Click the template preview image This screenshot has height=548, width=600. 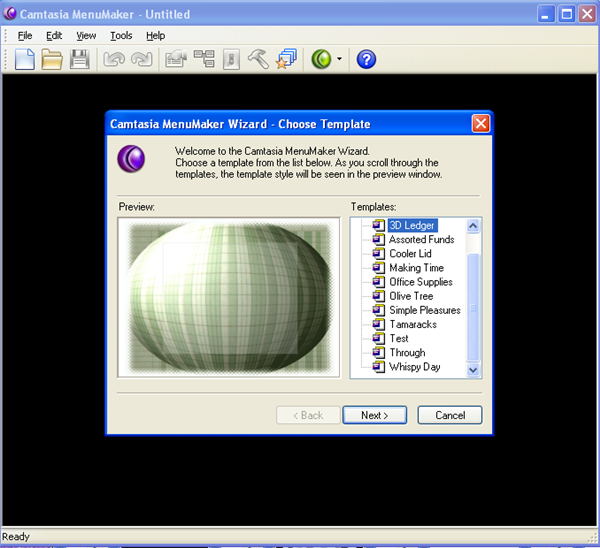point(229,298)
